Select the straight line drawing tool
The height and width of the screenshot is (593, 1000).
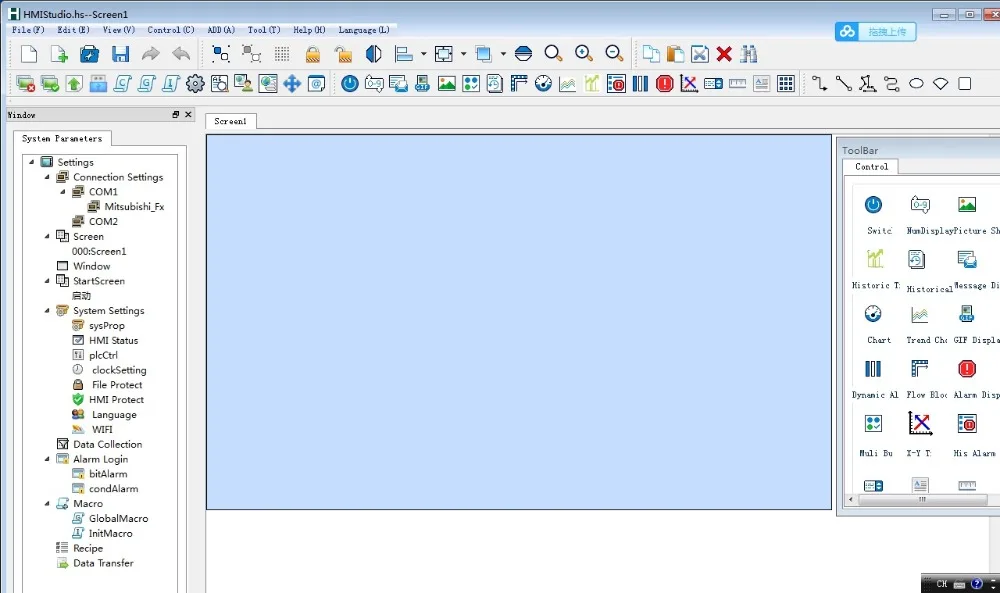click(x=843, y=84)
